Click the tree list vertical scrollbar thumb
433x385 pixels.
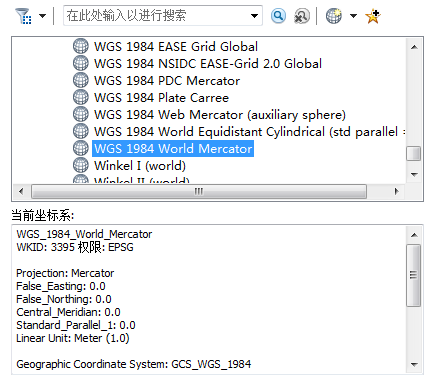[414, 153]
